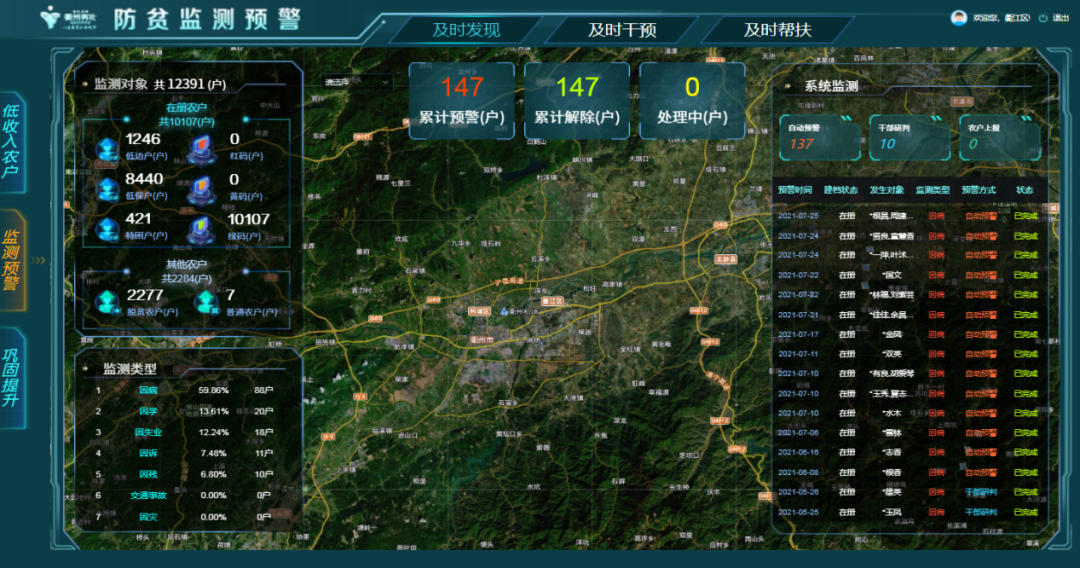Viewport: 1080px width, 568px height.
Task: Click the 预警时间 column header
Action: click(795, 190)
